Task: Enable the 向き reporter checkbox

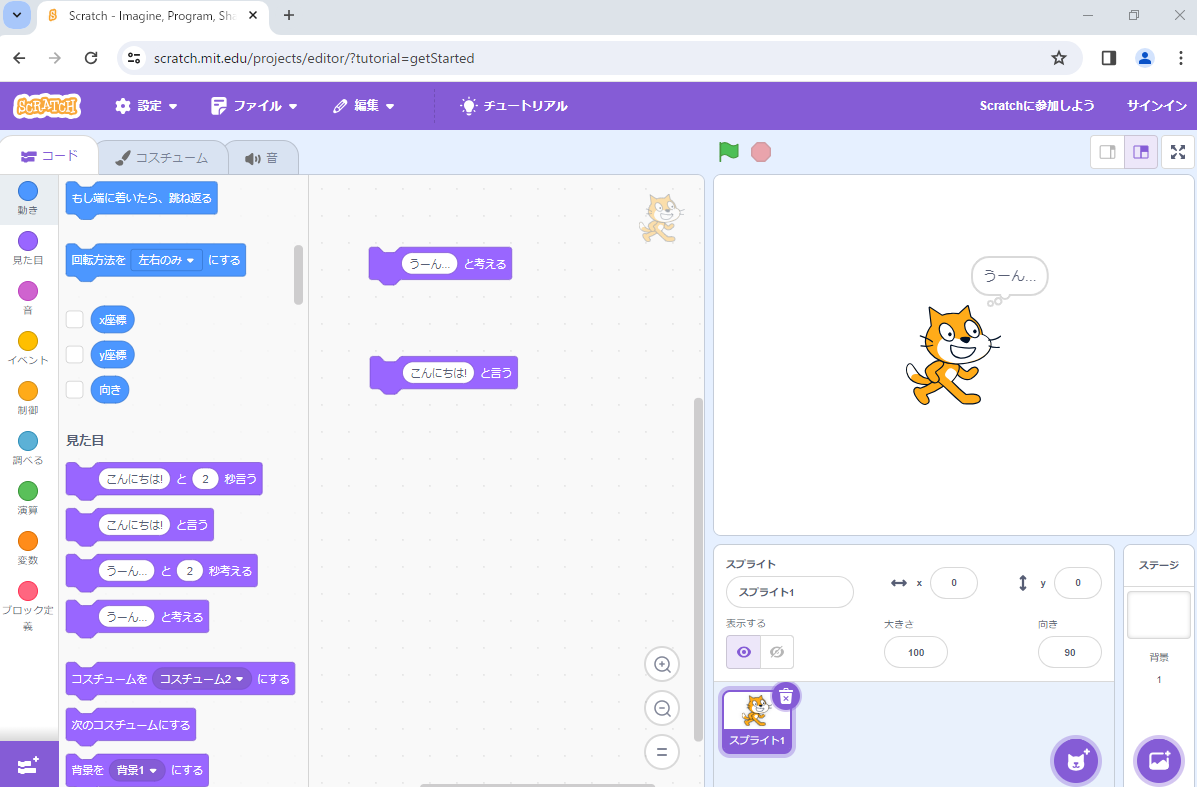Action: [x=74, y=389]
